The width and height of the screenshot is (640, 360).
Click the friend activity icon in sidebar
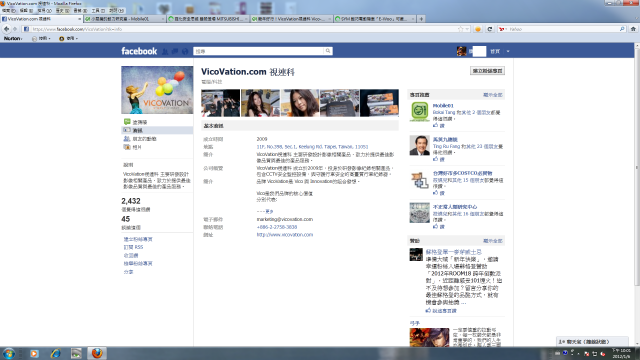(127, 139)
